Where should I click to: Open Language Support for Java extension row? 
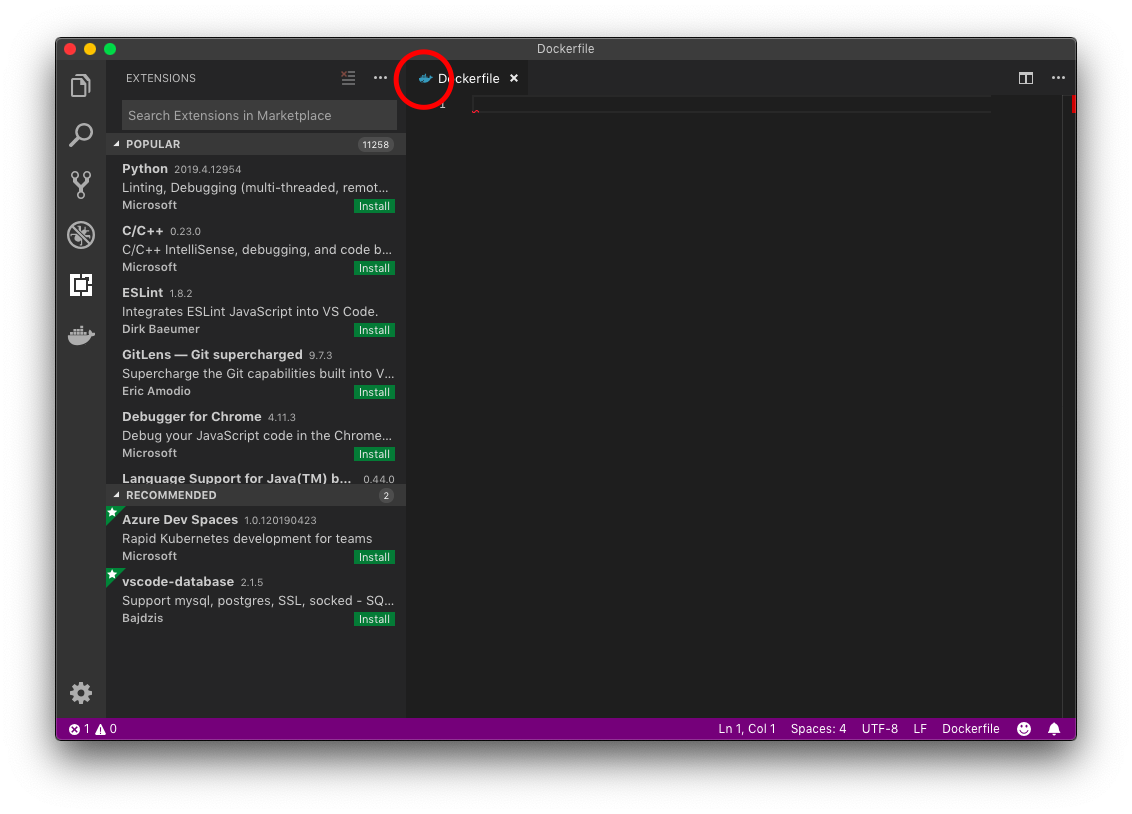pyautogui.click(x=256, y=477)
